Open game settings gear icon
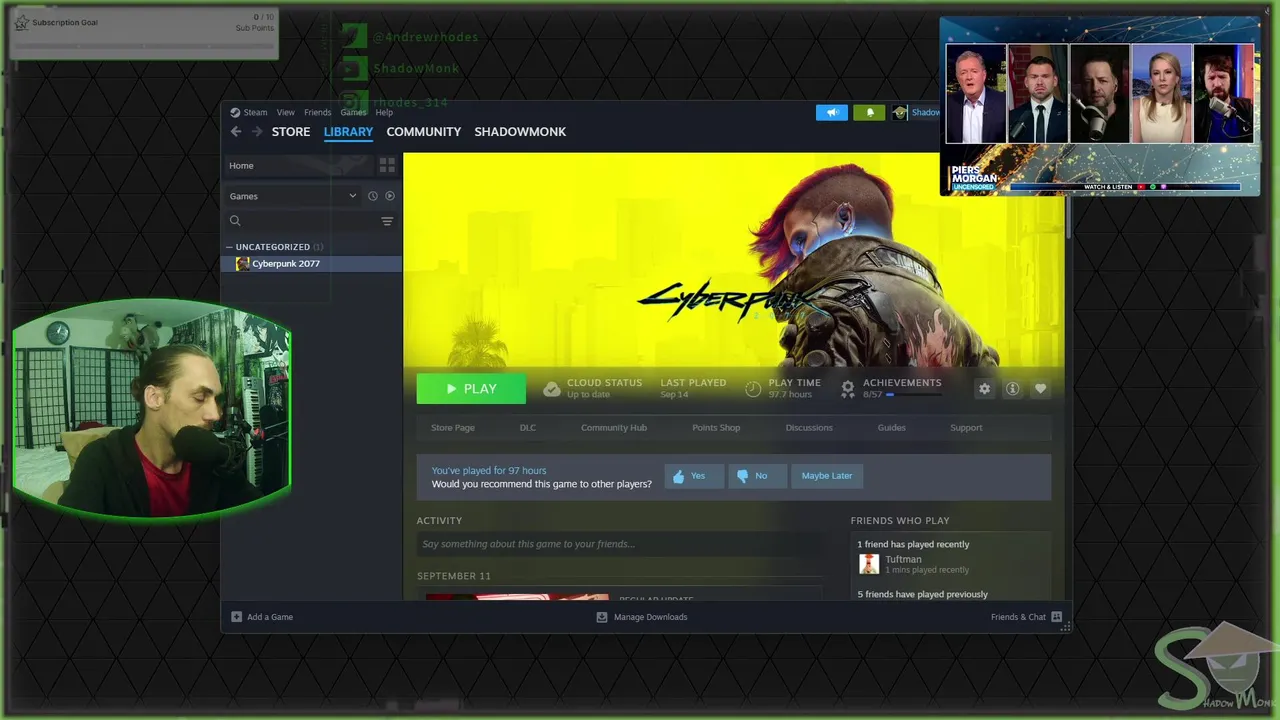Viewport: 1280px width, 720px height. (984, 389)
